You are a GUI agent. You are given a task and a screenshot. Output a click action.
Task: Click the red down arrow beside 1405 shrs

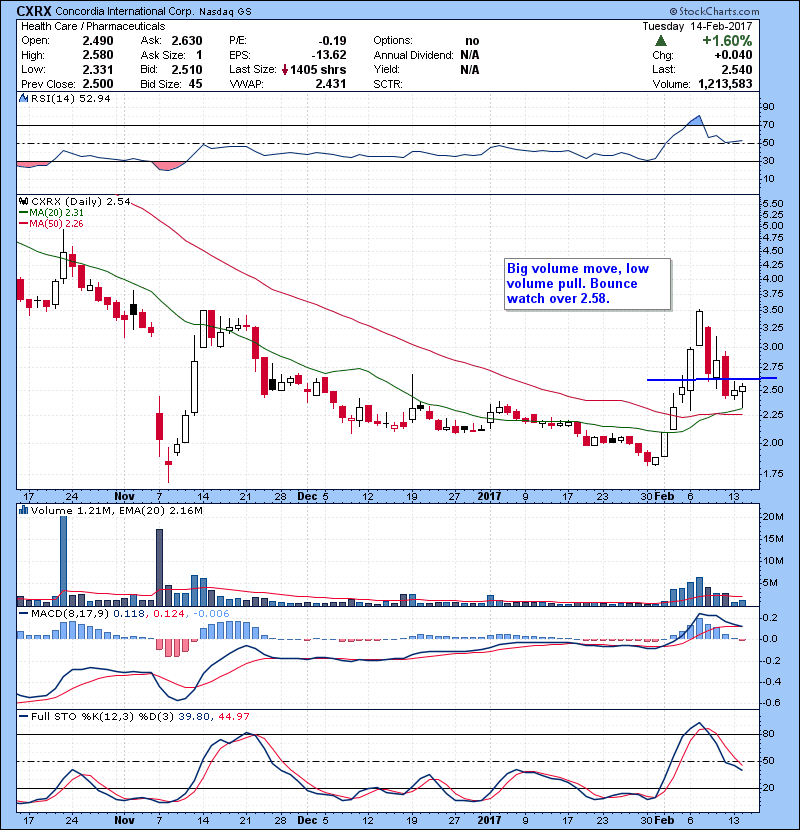coord(285,69)
